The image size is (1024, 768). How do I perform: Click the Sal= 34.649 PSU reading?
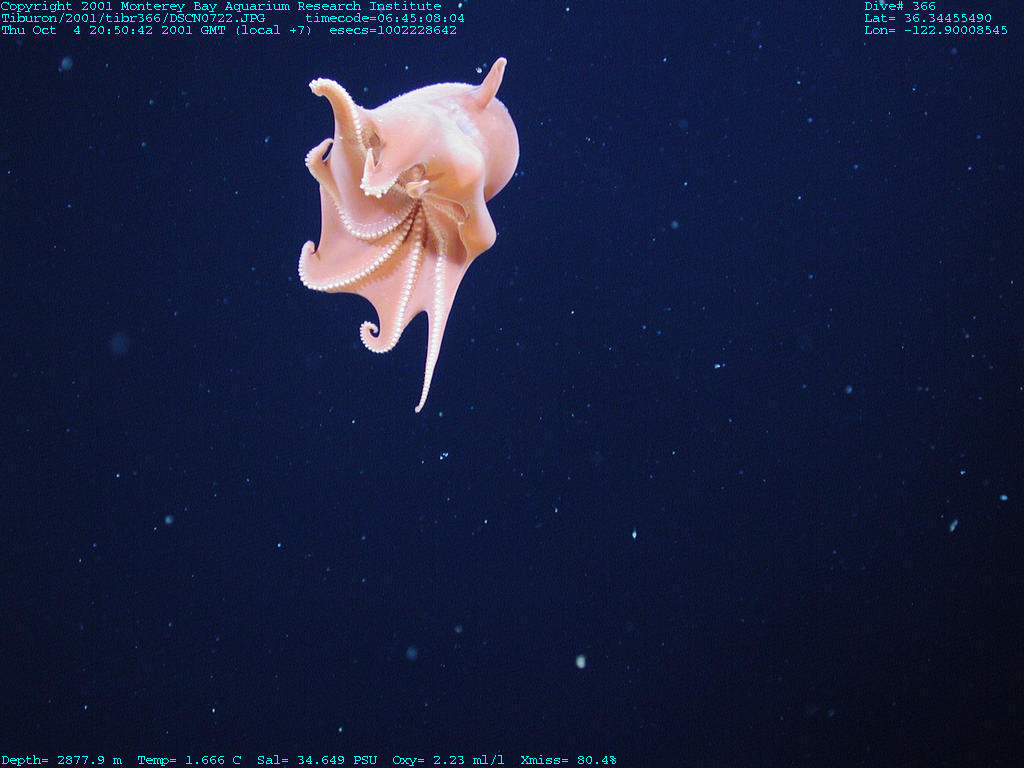(317, 760)
